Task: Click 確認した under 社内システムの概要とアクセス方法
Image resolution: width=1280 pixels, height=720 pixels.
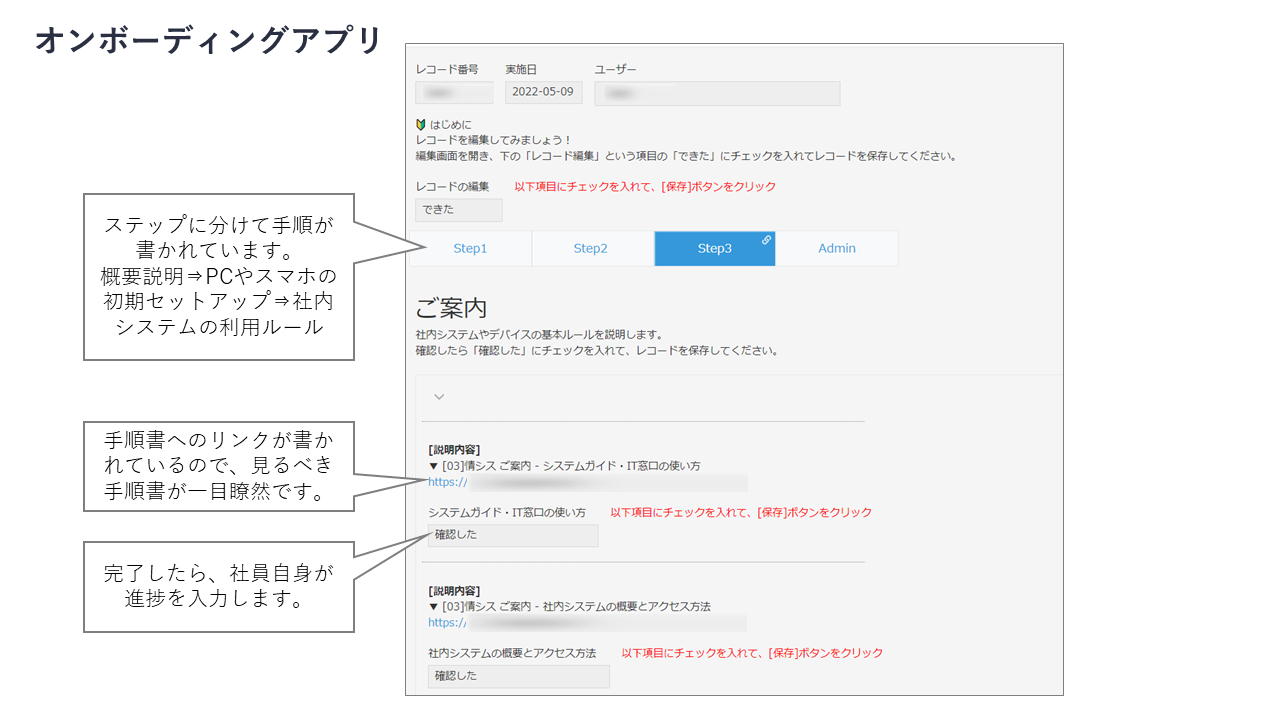Action: pyautogui.click(x=518, y=676)
